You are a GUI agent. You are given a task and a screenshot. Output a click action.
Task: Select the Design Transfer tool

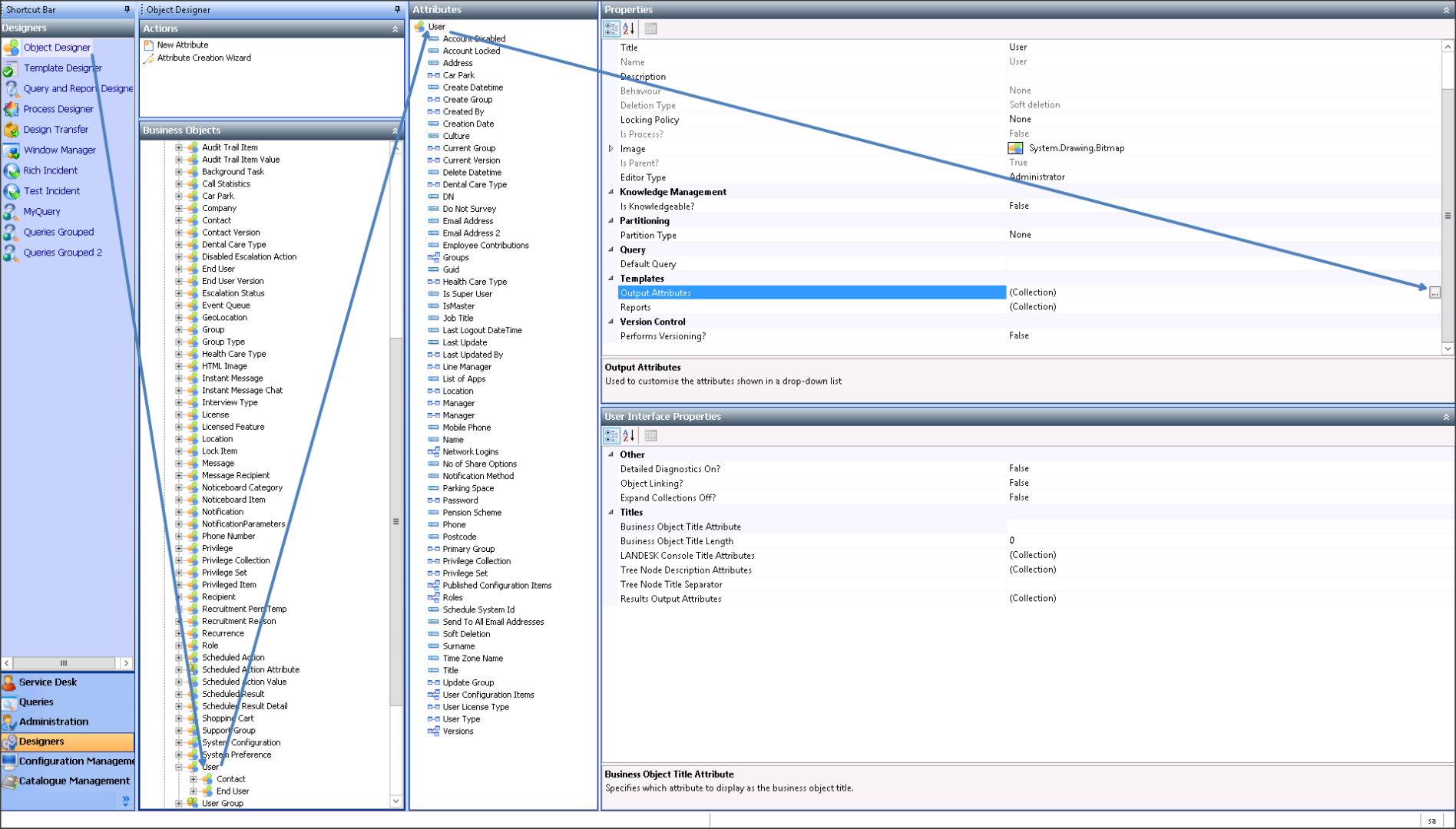coord(55,129)
